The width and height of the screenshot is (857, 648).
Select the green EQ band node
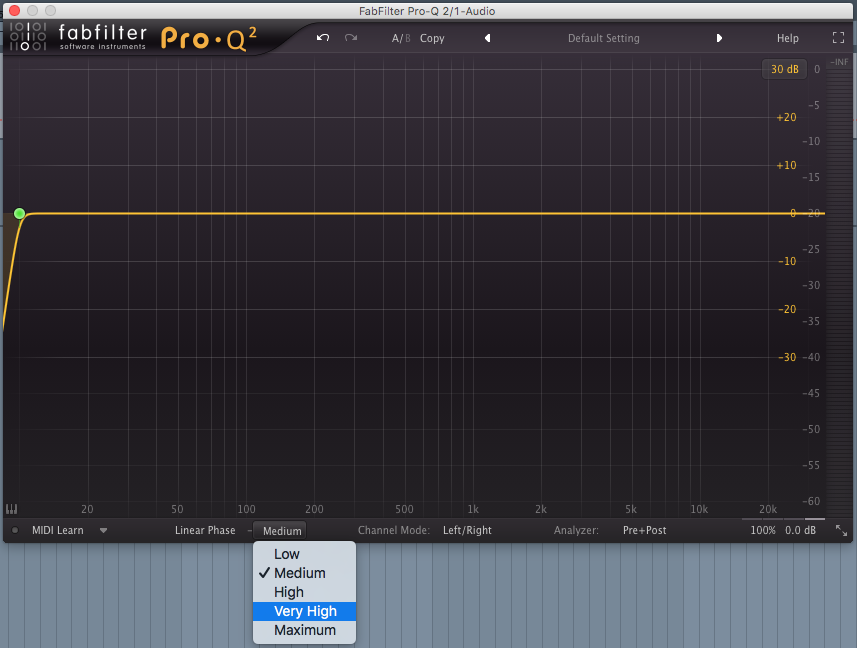click(19, 214)
